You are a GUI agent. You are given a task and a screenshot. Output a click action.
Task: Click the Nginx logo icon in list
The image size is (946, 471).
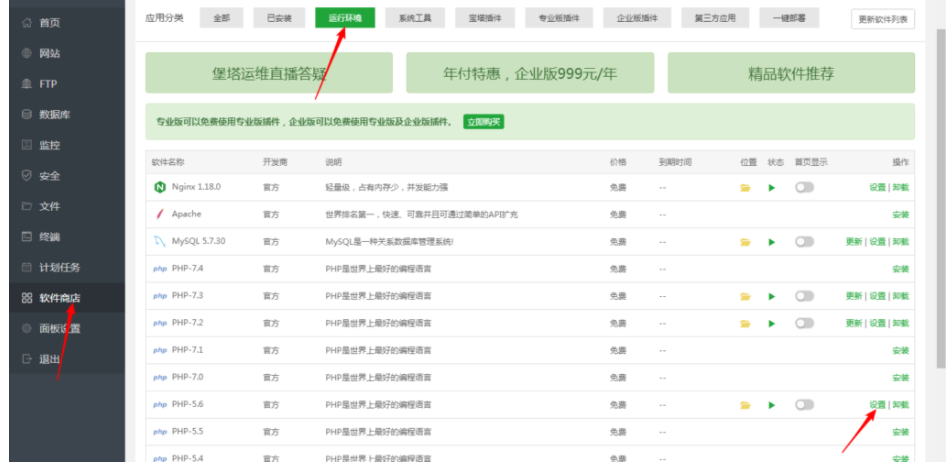click(159, 187)
